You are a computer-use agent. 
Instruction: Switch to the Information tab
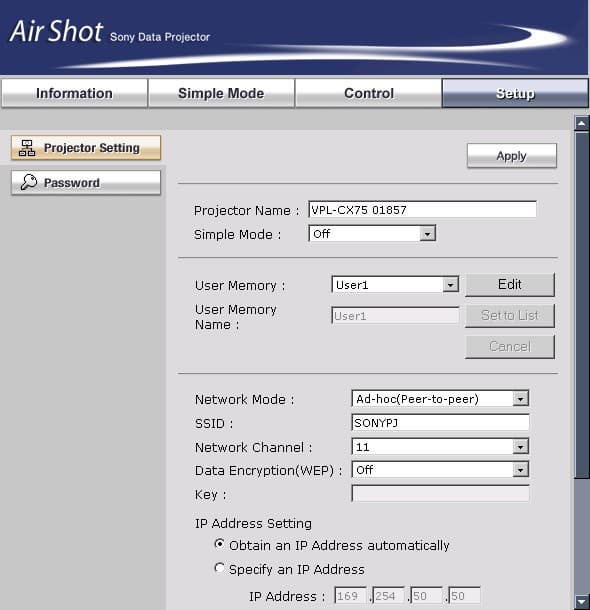(x=74, y=93)
